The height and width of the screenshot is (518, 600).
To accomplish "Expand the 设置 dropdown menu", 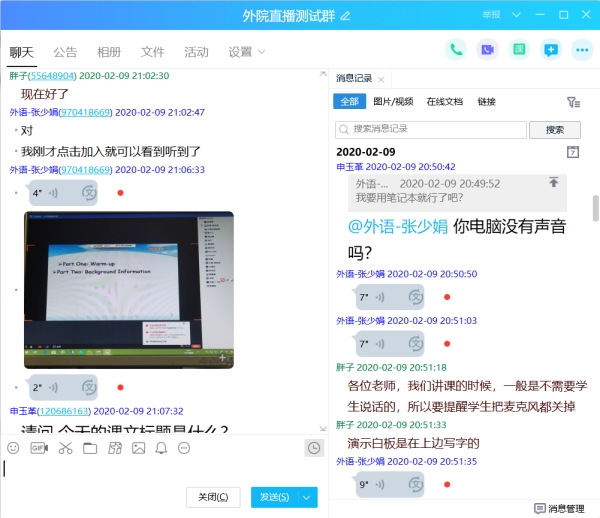I will click(x=246, y=52).
